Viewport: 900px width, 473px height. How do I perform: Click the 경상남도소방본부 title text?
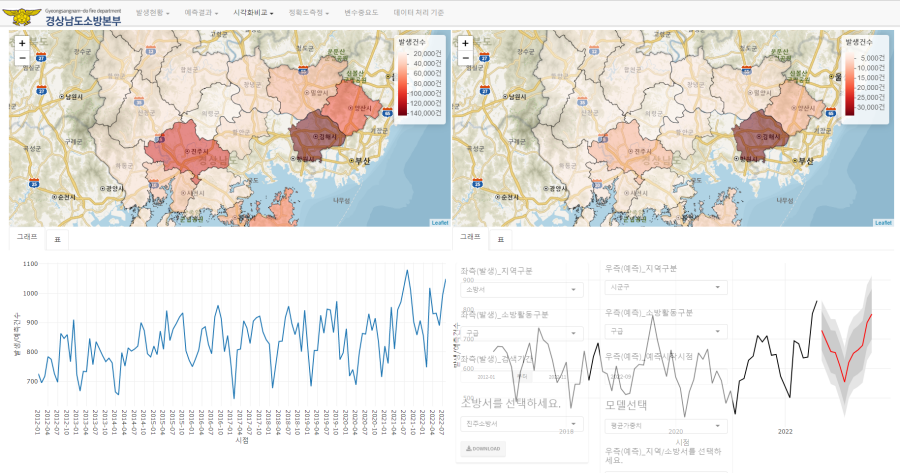[x=83, y=21]
